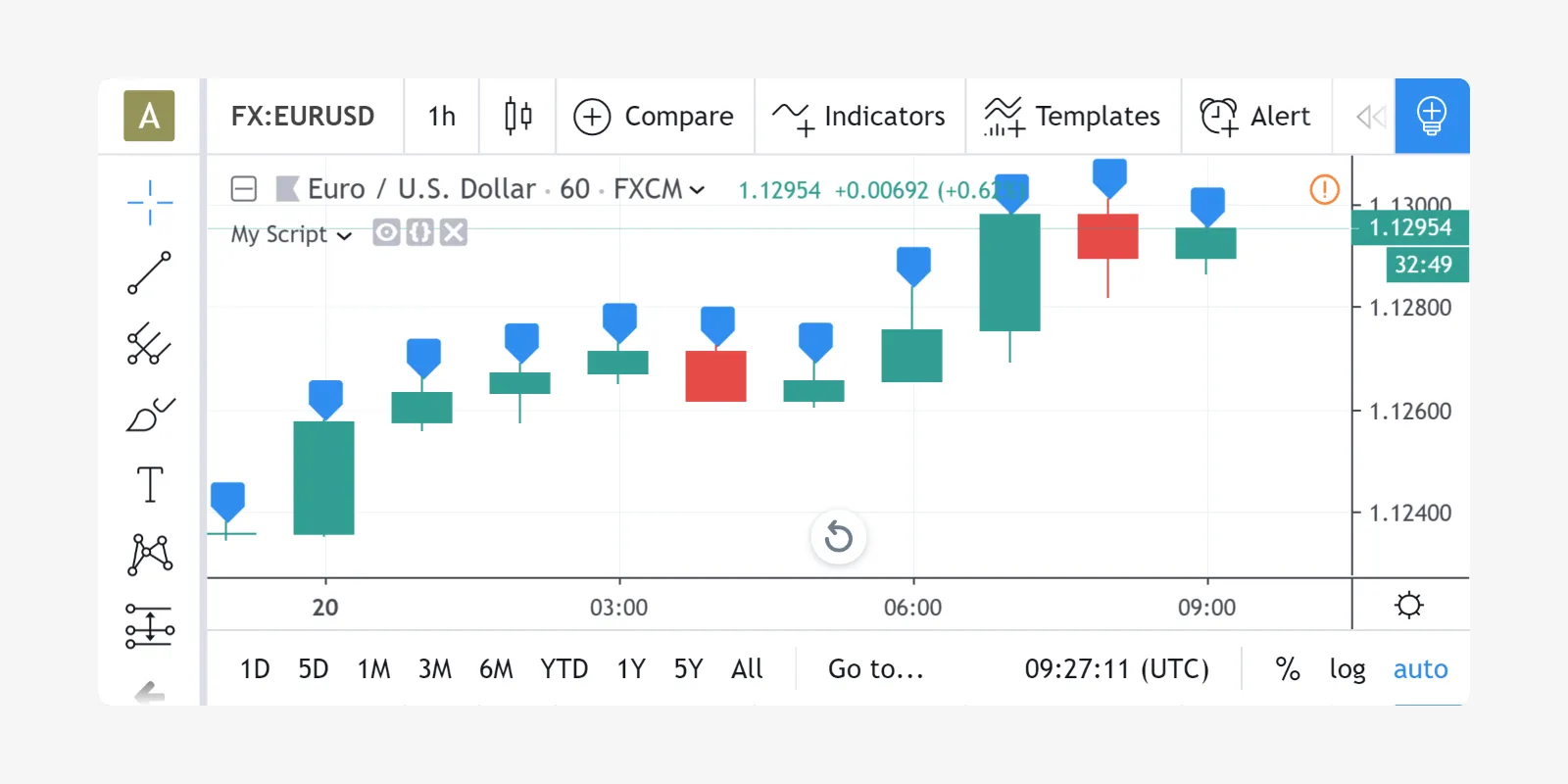The image size is (1568, 784).
Task: Select the YTD date range tab
Action: pyautogui.click(x=563, y=669)
